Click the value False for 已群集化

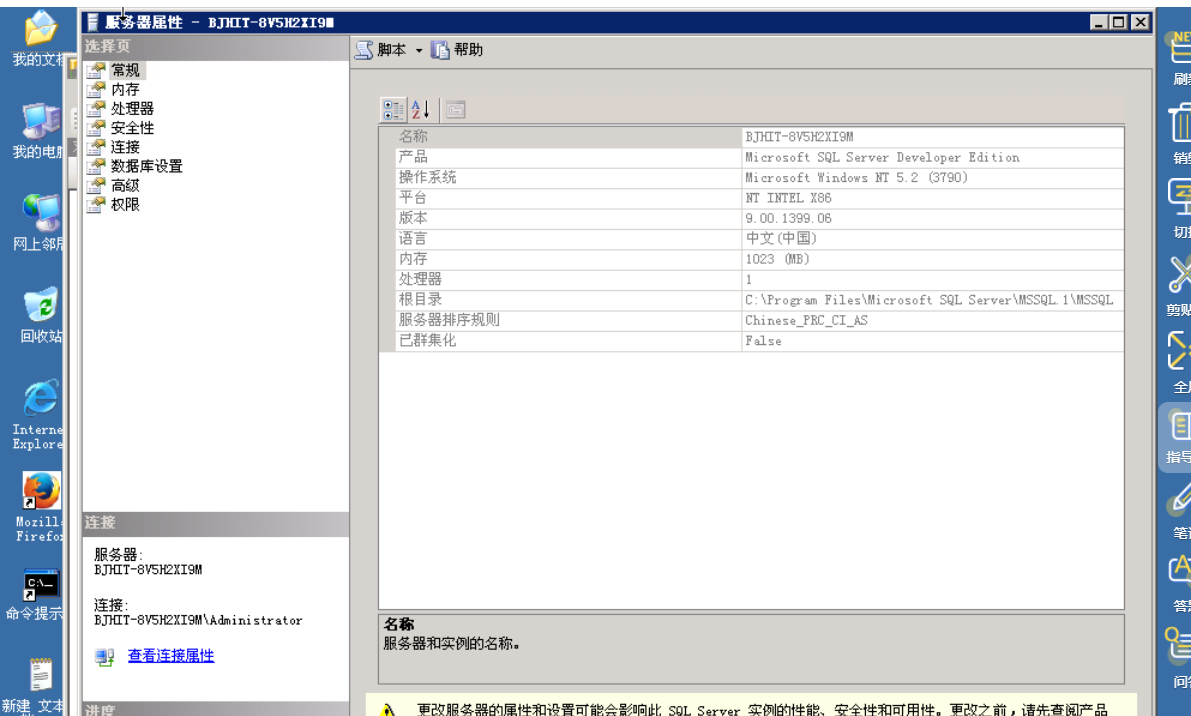tap(763, 341)
